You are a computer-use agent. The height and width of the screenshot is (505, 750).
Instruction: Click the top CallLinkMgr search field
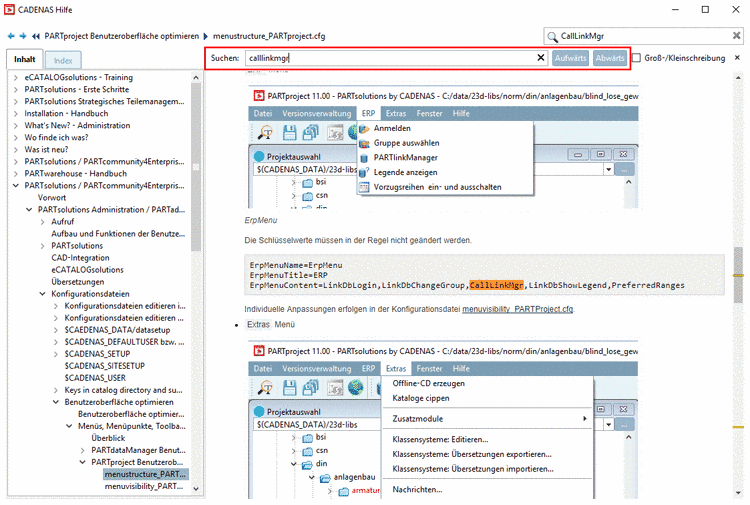(x=645, y=36)
